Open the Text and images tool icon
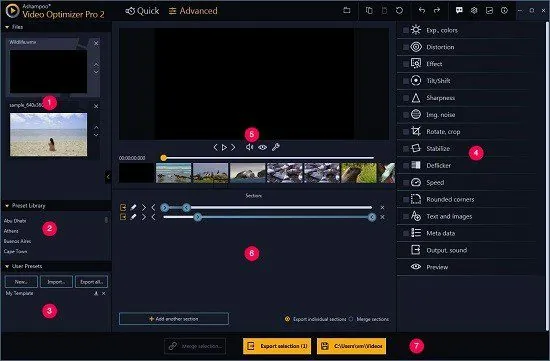The image size is (550, 361). coord(416,216)
